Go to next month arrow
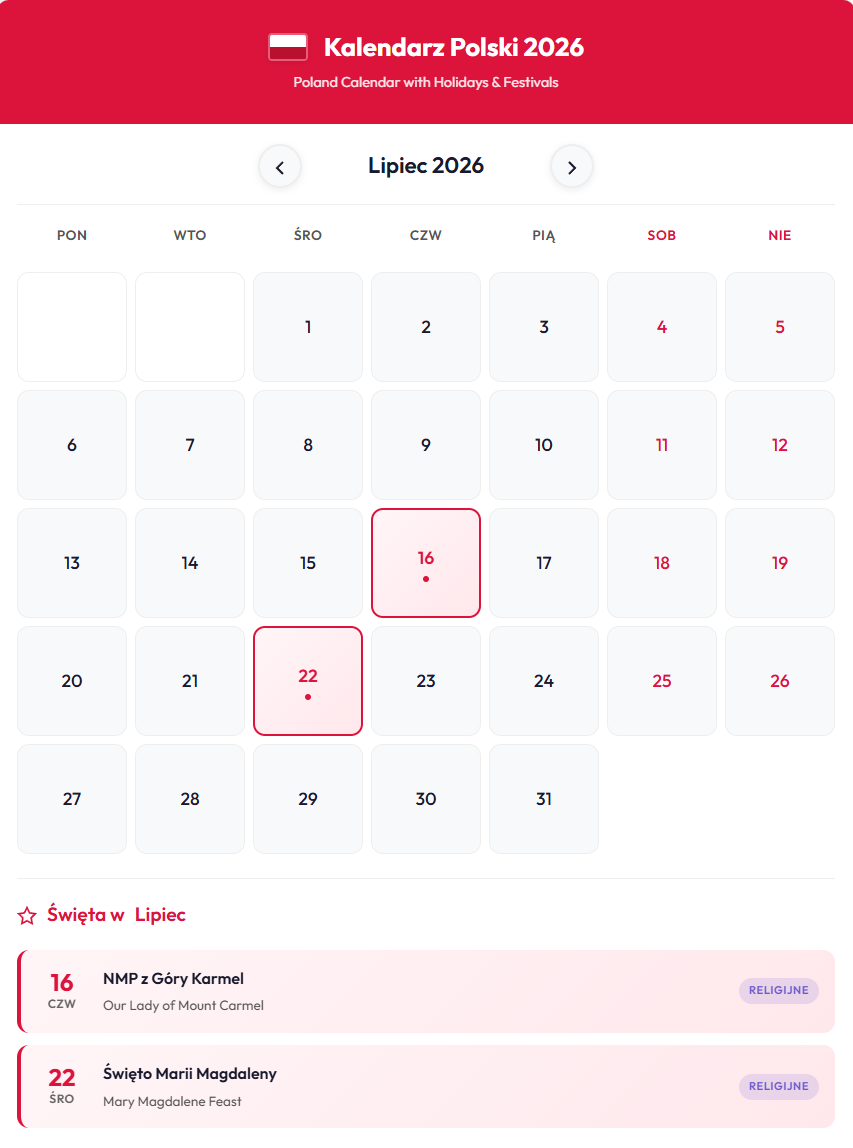Image resolution: width=853 pixels, height=1148 pixels. click(x=572, y=167)
